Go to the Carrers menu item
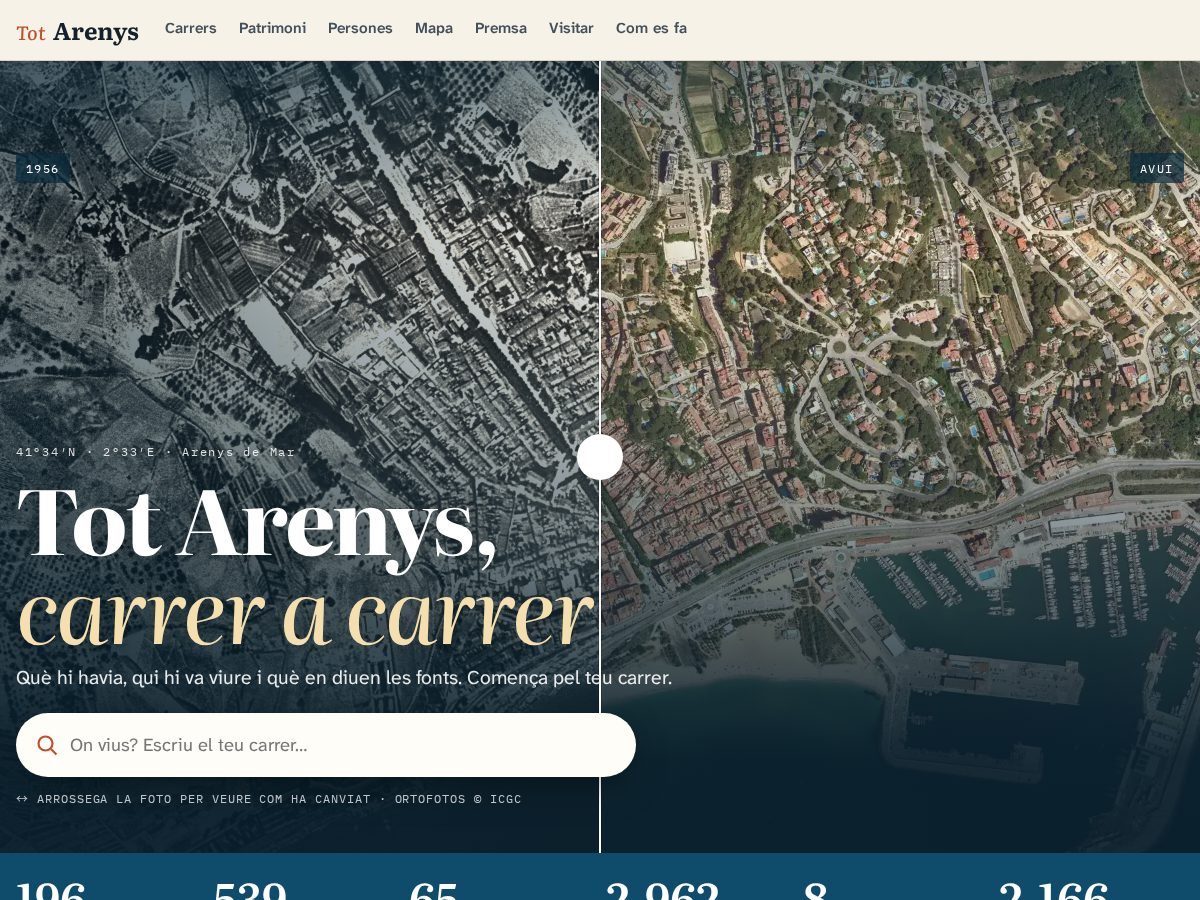This screenshot has height=900, width=1200. tap(191, 28)
